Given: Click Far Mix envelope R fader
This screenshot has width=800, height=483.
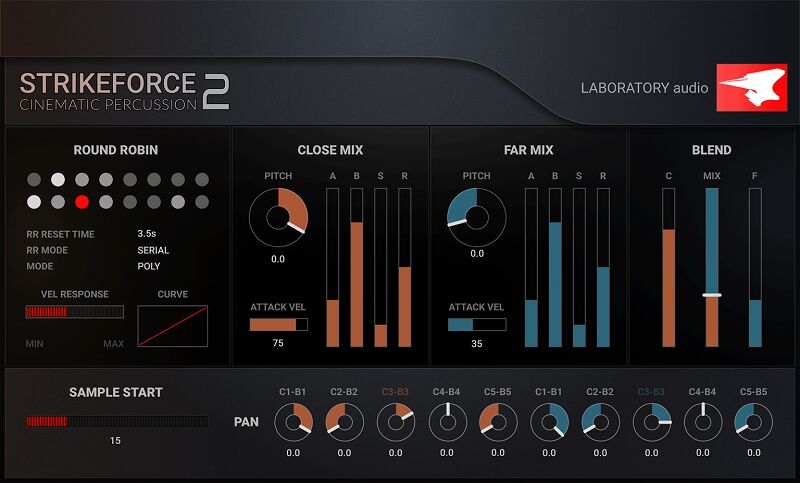Looking at the screenshot, I should pyautogui.click(x=603, y=268).
